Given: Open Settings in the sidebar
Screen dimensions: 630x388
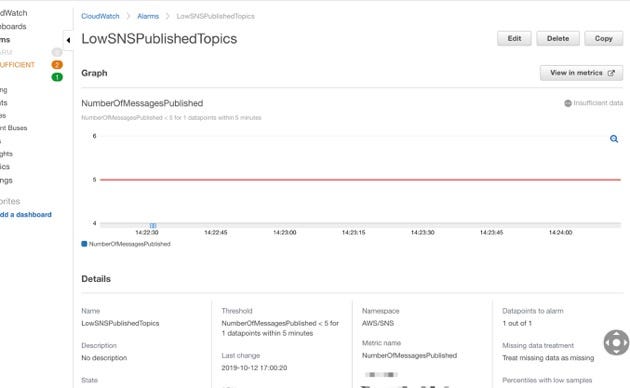Looking at the screenshot, I should [x=6, y=180].
